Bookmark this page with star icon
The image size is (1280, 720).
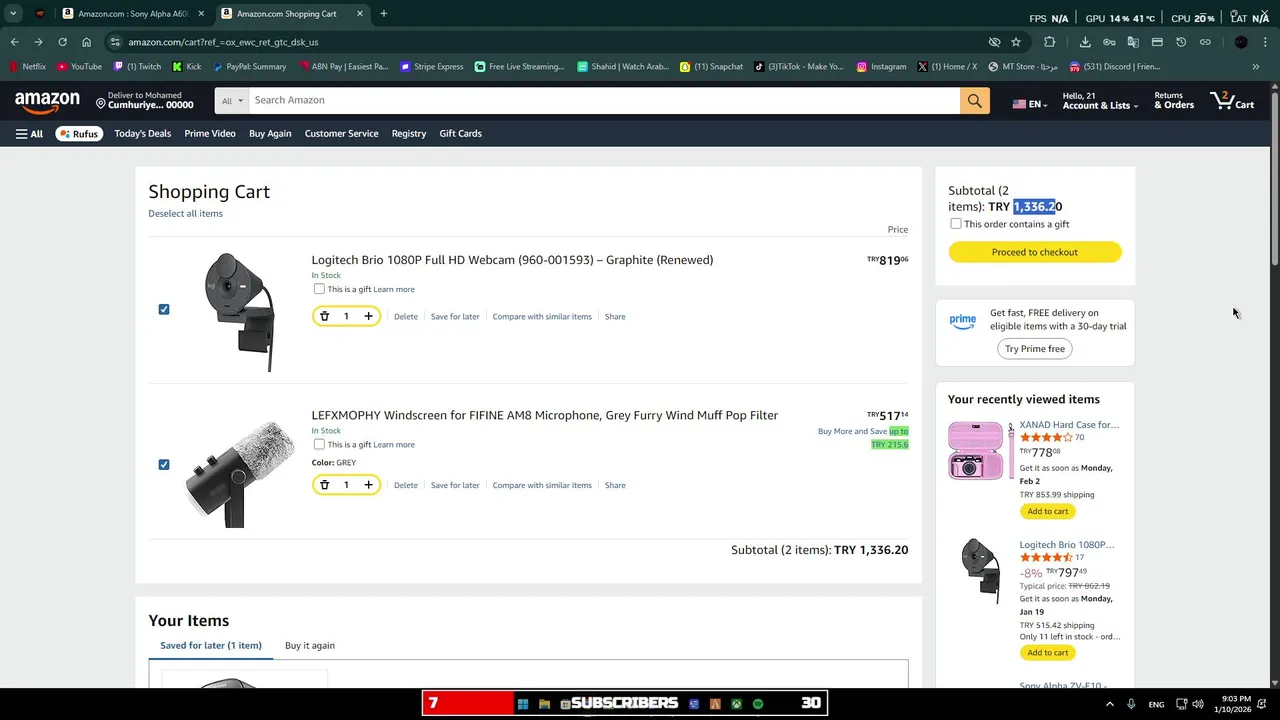click(x=1016, y=42)
